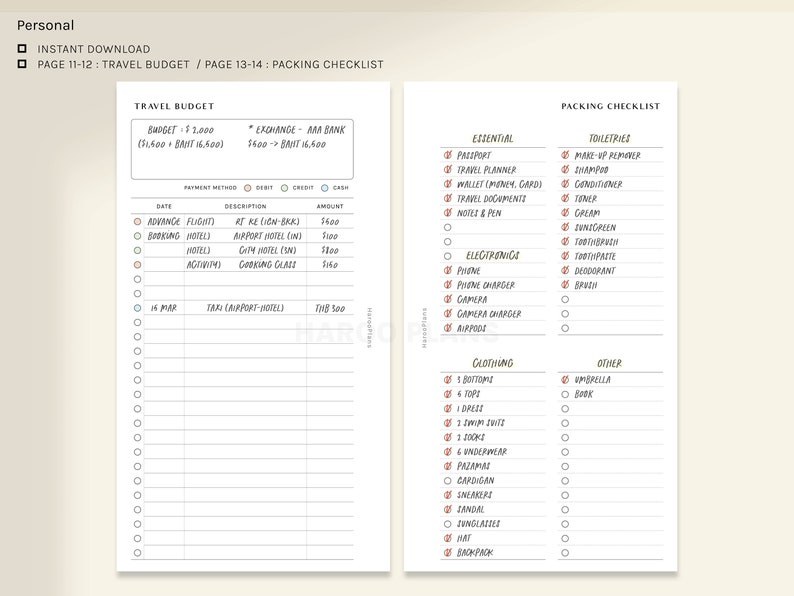Image resolution: width=794 pixels, height=596 pixels.
Task: Uncheck the Passport checkmark
Action: [448, 155]
